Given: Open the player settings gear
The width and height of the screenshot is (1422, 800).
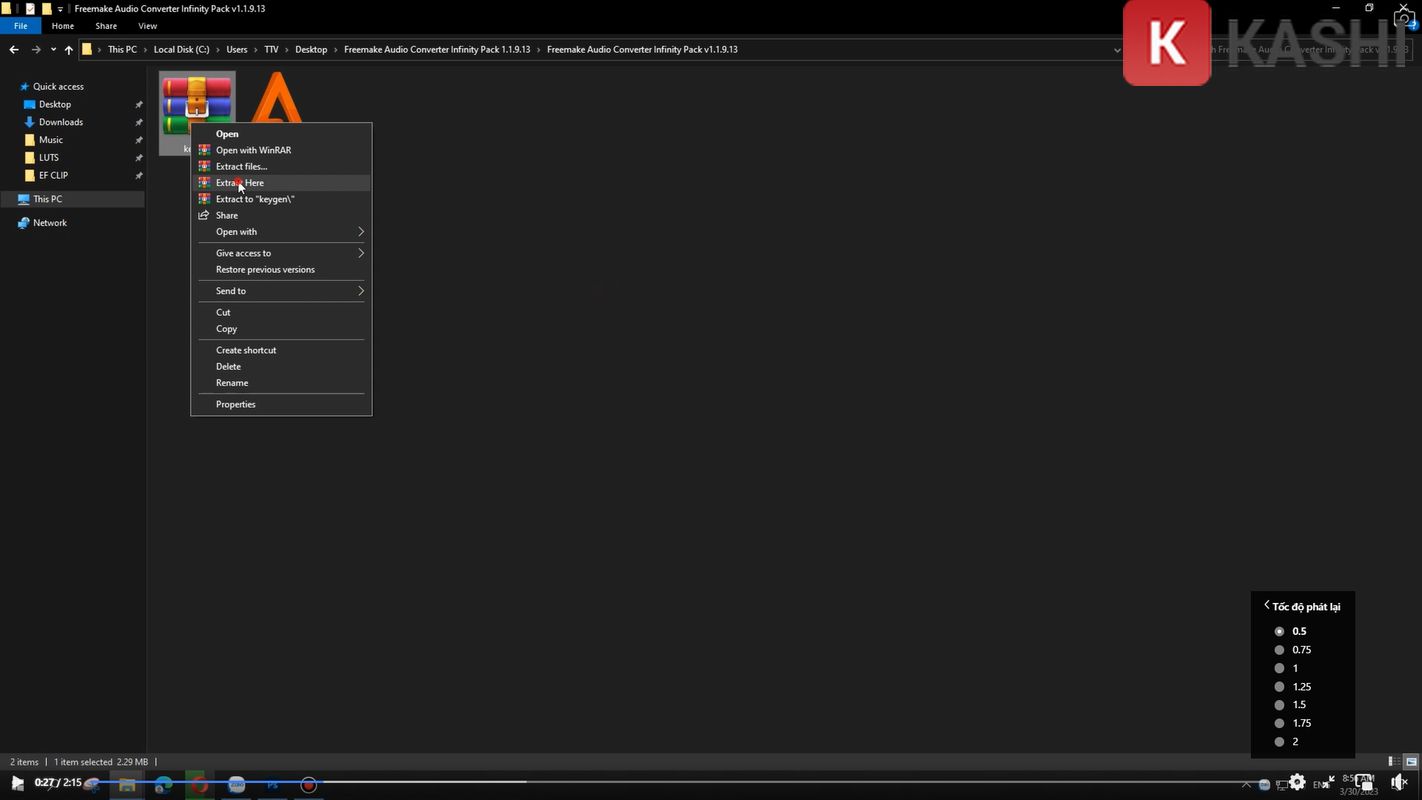Looking at the screenshot, I should (x=1297, y=783).
